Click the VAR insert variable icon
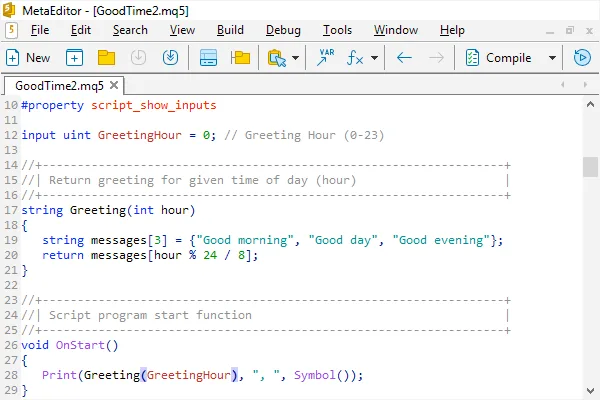The height and width of the screenshot is (400, 600). click(326, 58)
